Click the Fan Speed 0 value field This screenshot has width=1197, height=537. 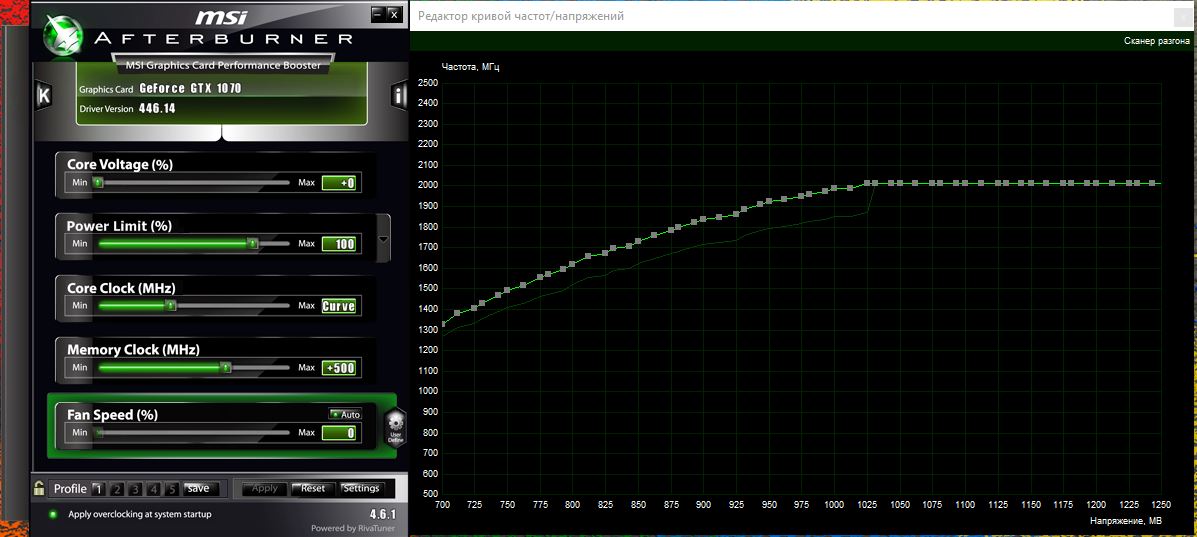click(x=339, y=433)
